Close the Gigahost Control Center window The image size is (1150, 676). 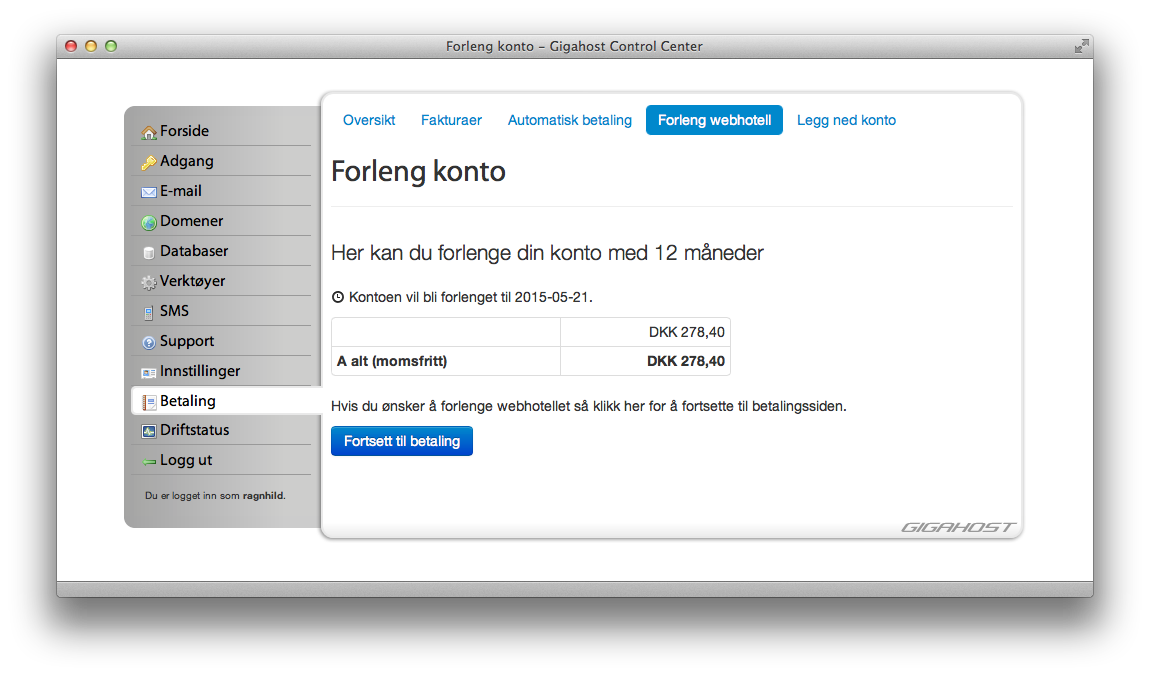click(71, 46)
